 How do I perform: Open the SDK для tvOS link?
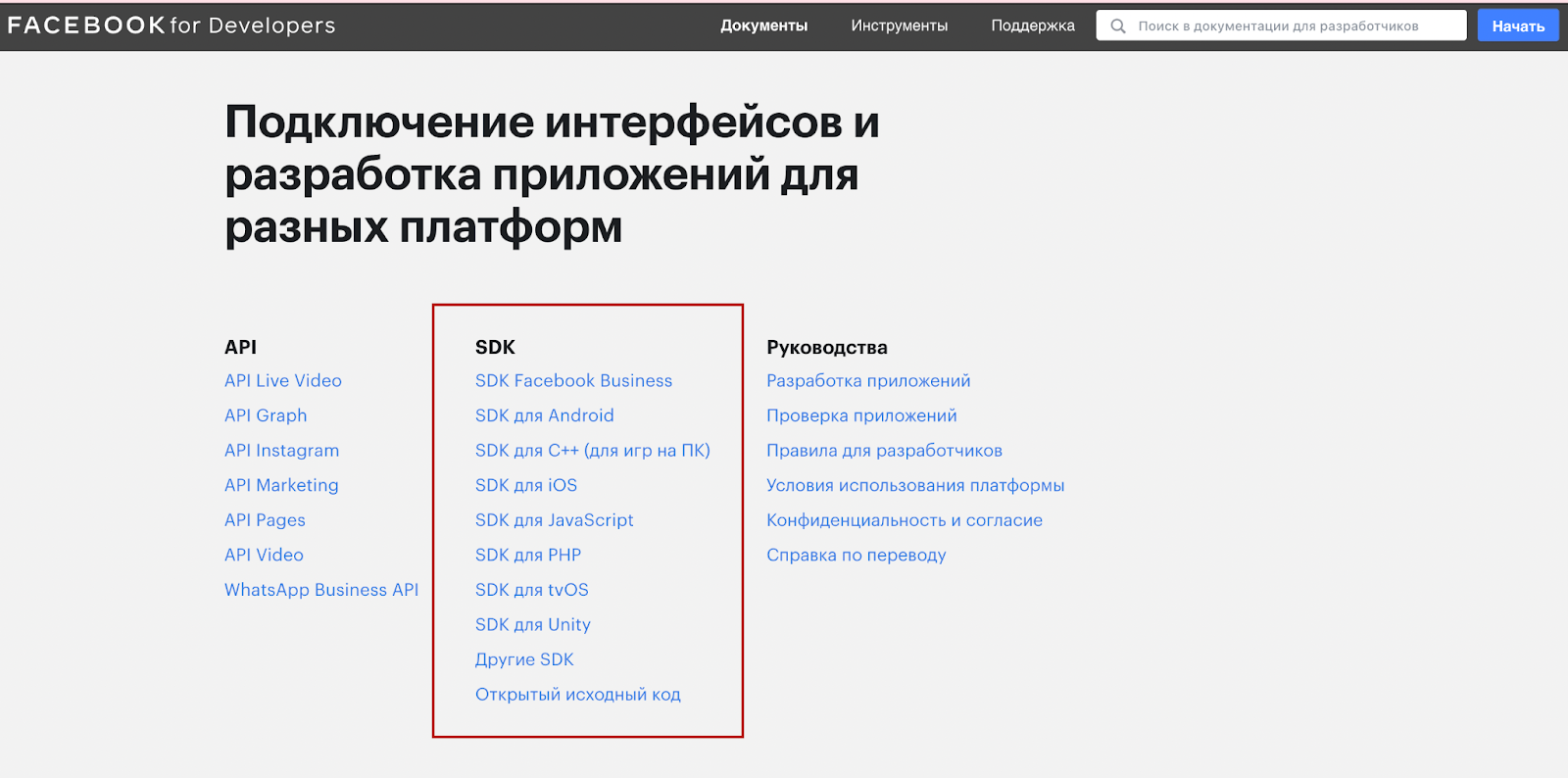[532, 590]
